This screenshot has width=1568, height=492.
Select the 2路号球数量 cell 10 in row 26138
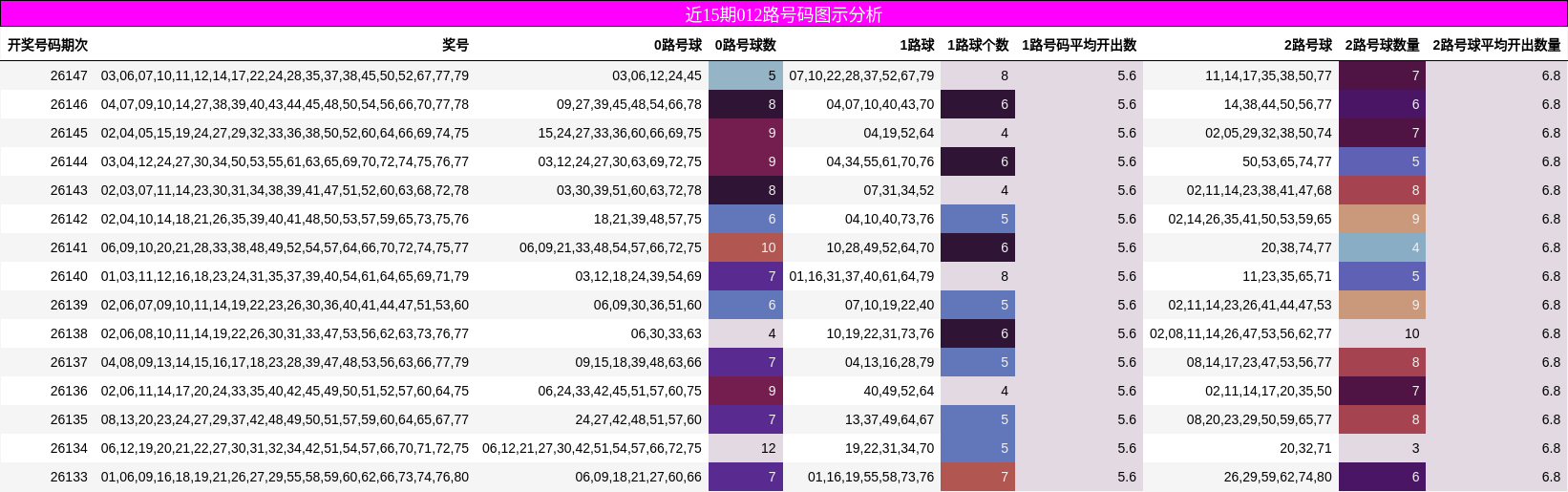click(x=1382, y=333)
